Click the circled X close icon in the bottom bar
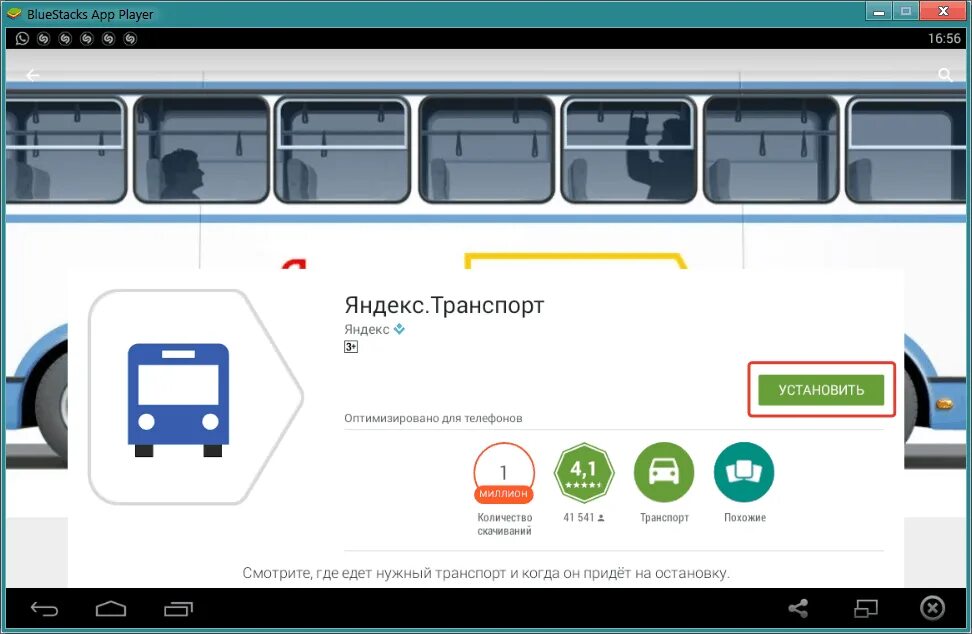Screen dimensions: 972x634 tap(932, 608)
